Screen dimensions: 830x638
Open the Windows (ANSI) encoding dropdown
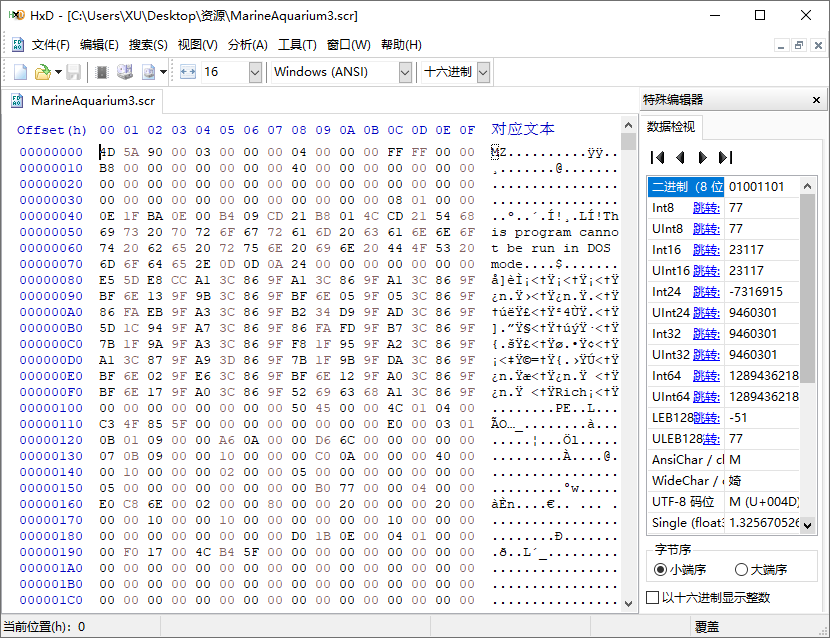[x=405, y=73]
